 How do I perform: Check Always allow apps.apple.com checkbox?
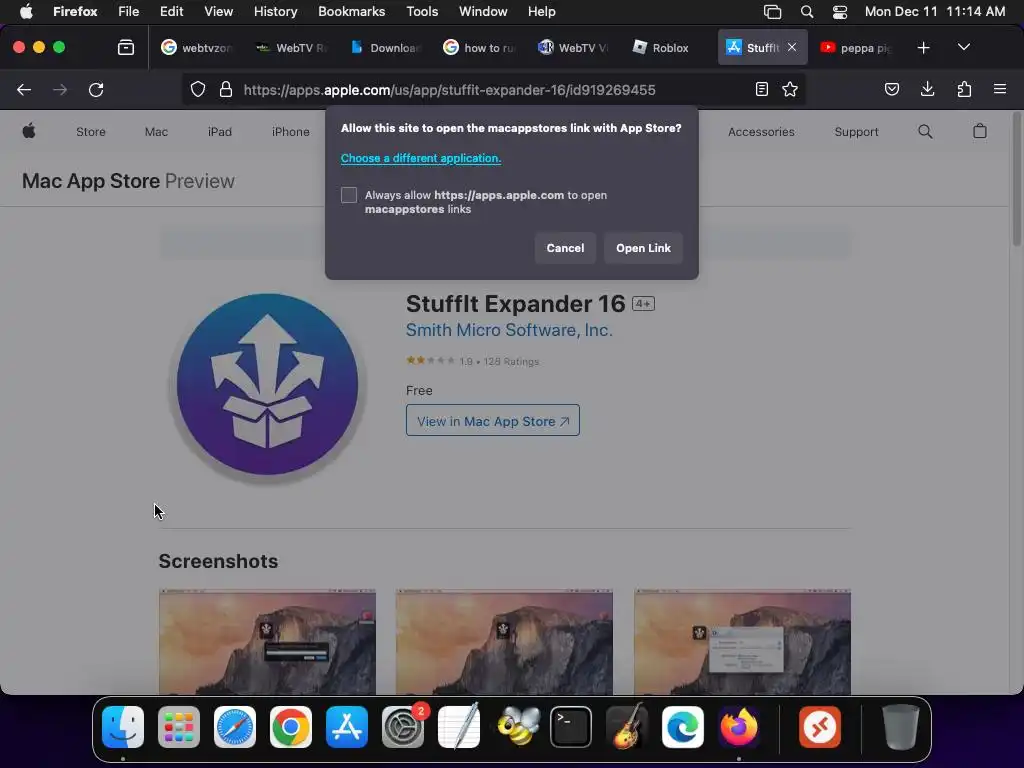pos(349,195)
